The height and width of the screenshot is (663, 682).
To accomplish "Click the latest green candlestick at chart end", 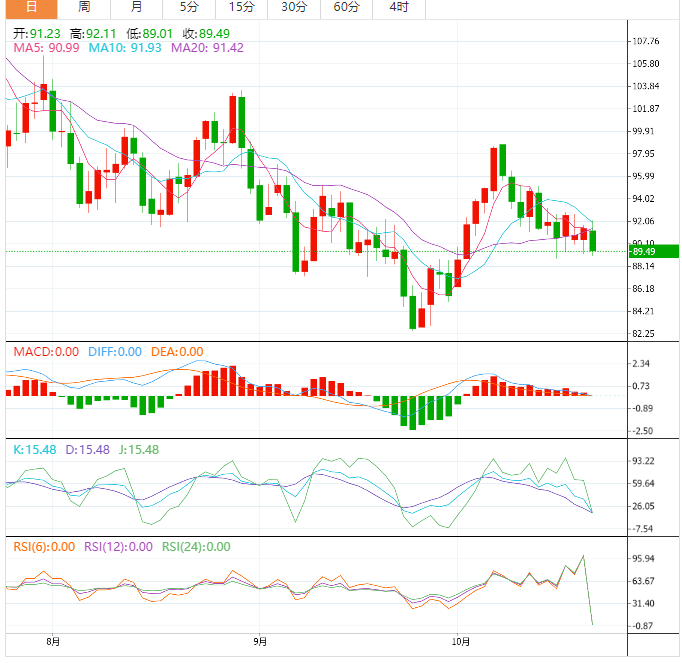I will pos(592,240).
